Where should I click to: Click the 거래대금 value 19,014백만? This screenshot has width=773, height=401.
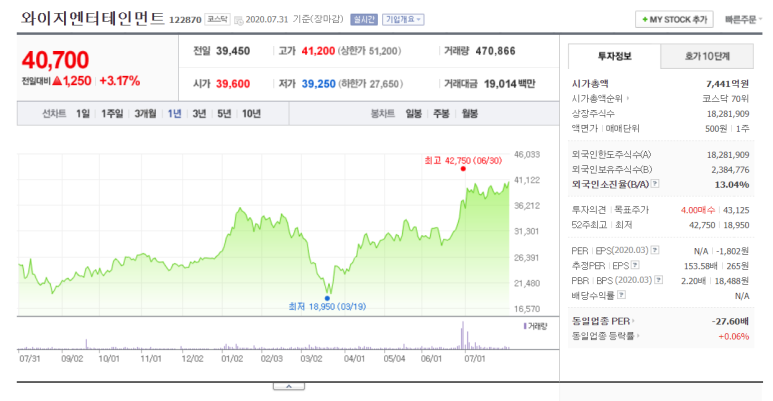(509, 84)
